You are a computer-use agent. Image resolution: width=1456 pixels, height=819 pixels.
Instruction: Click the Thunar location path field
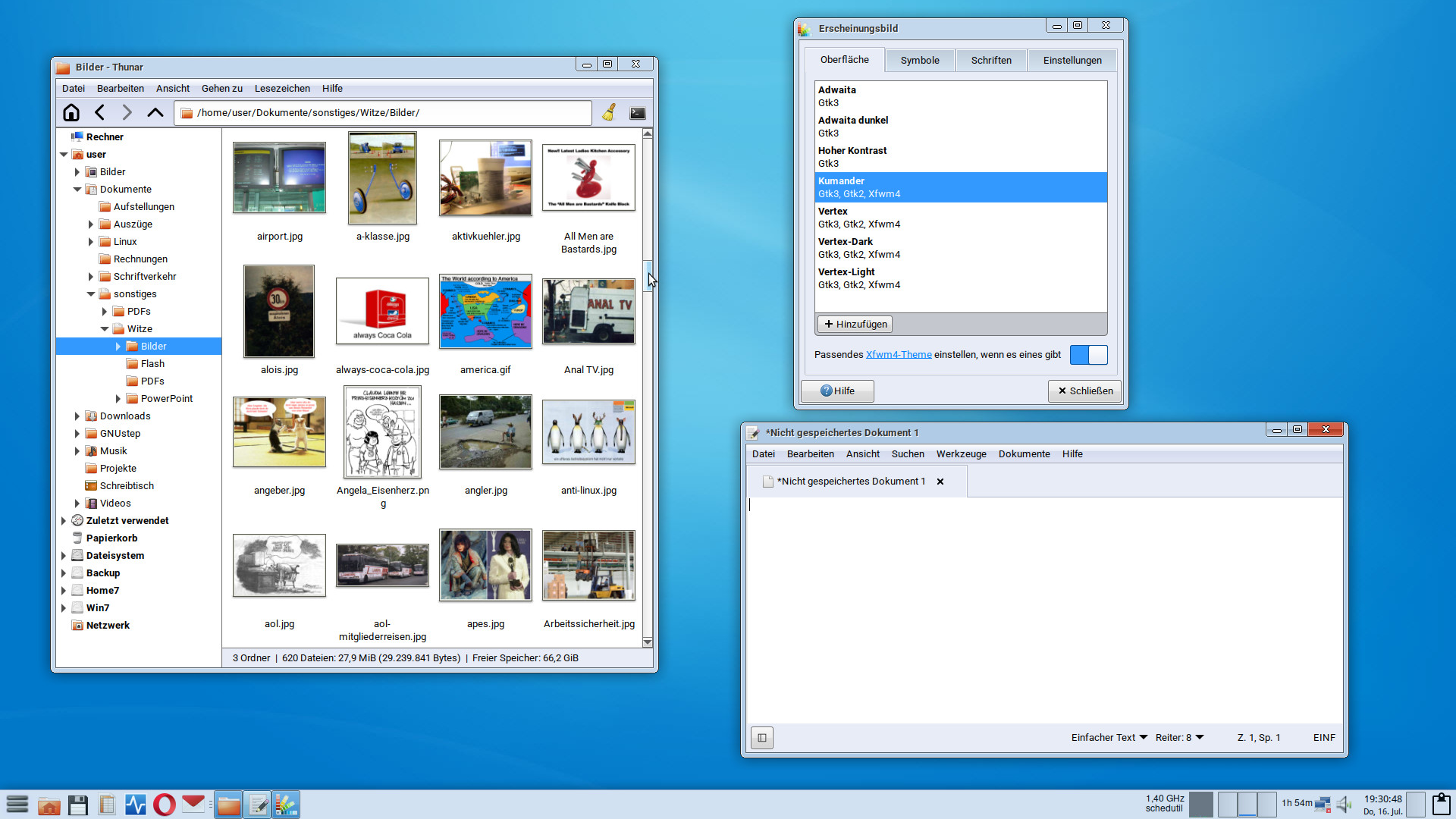point(383,113)
